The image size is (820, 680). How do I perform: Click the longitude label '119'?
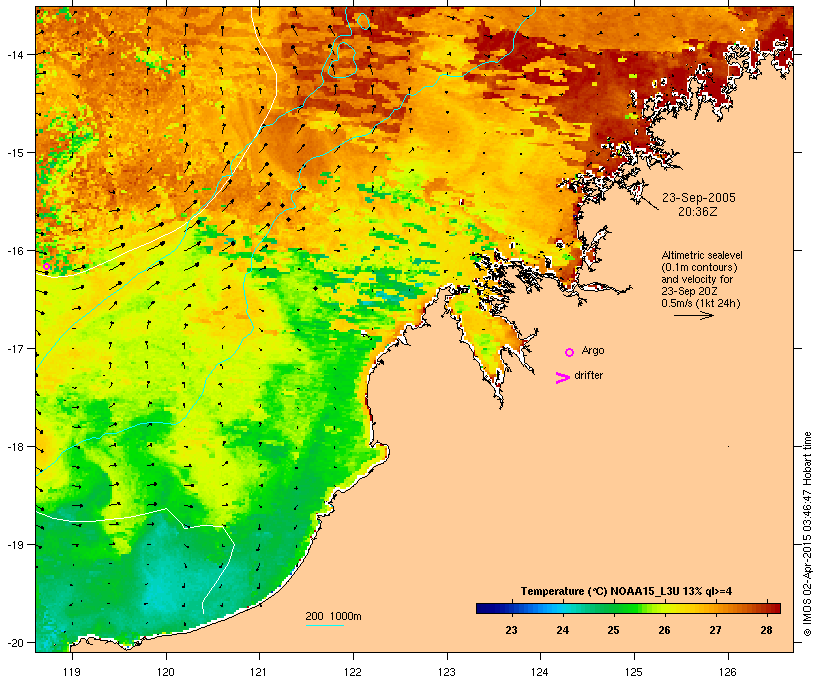[x=72, y=672]
